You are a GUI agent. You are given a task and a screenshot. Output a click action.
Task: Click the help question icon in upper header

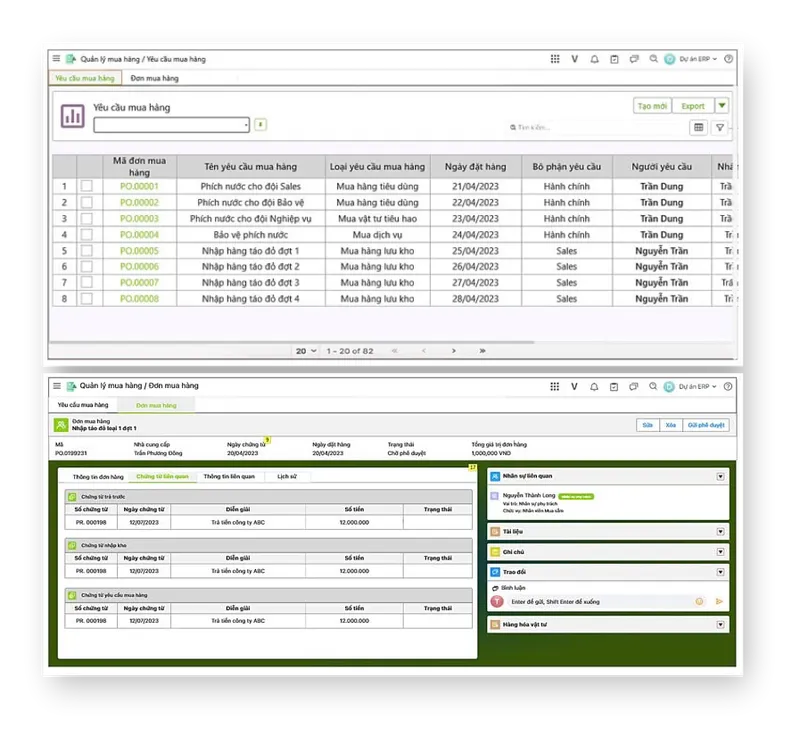(729, 59)
